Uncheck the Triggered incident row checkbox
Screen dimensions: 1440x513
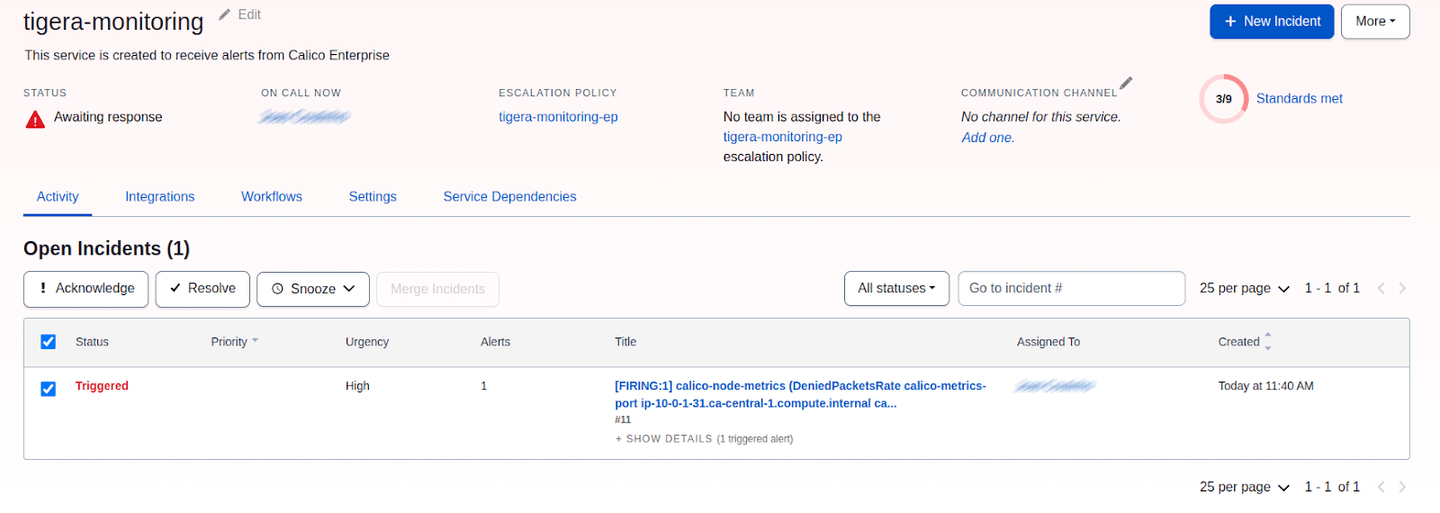point(48,388)
